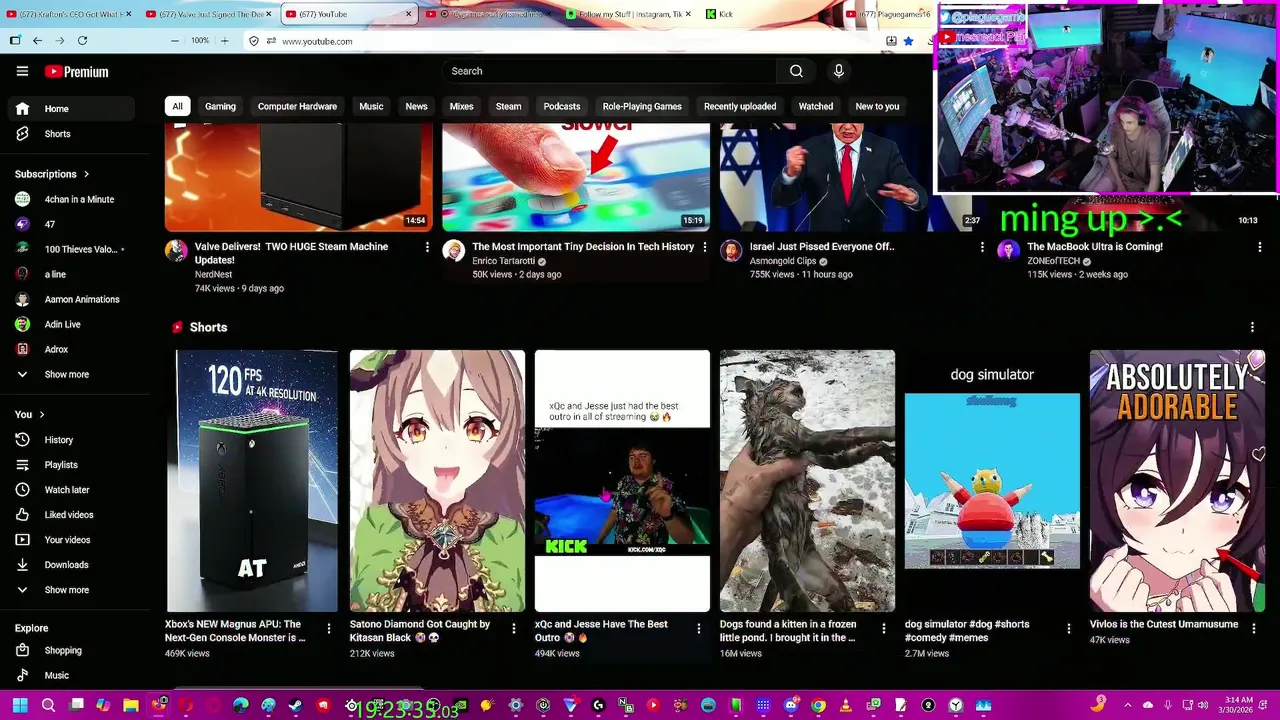The width and height of the screenshot is (1280, 720).
Task: Open the YouTube hamburger guide menu
Action: [22, 71]
